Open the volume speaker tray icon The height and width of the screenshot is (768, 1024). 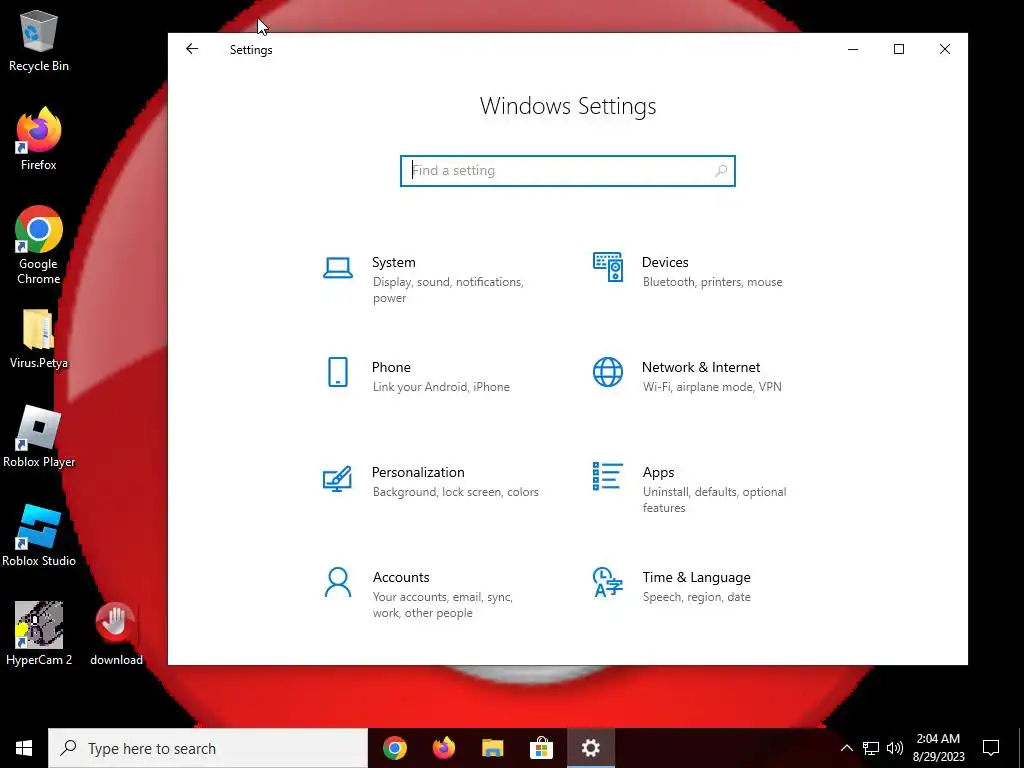tap(895, 748)
